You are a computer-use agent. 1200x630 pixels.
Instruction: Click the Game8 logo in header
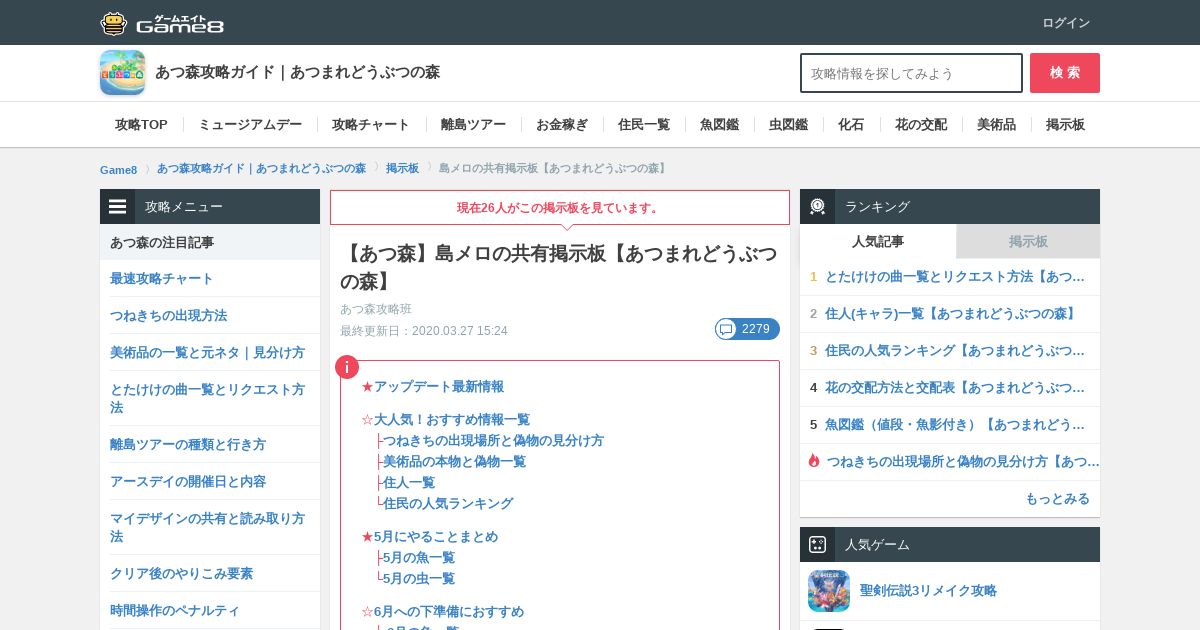(162, 23)
